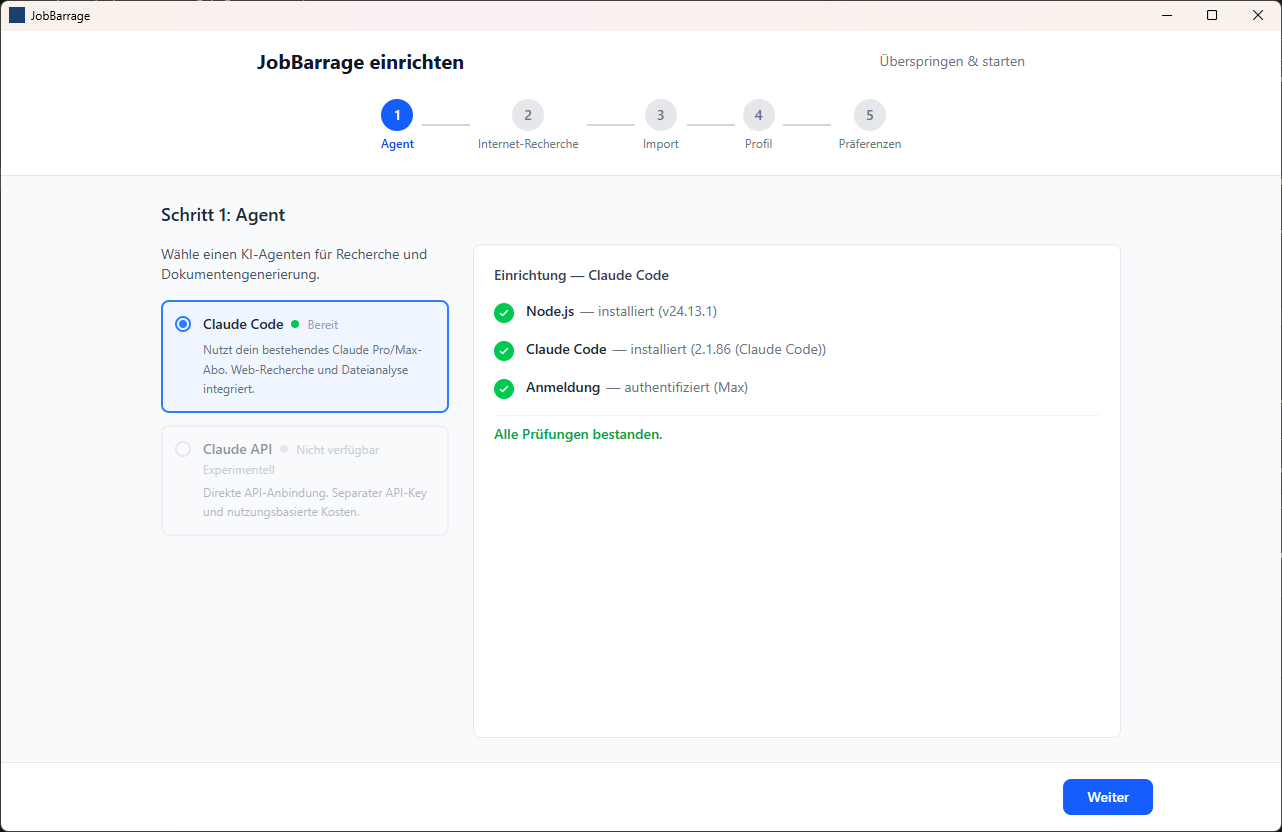Click the grey Nicht verfügbar status dot
1282x832 pixels.
284,449
